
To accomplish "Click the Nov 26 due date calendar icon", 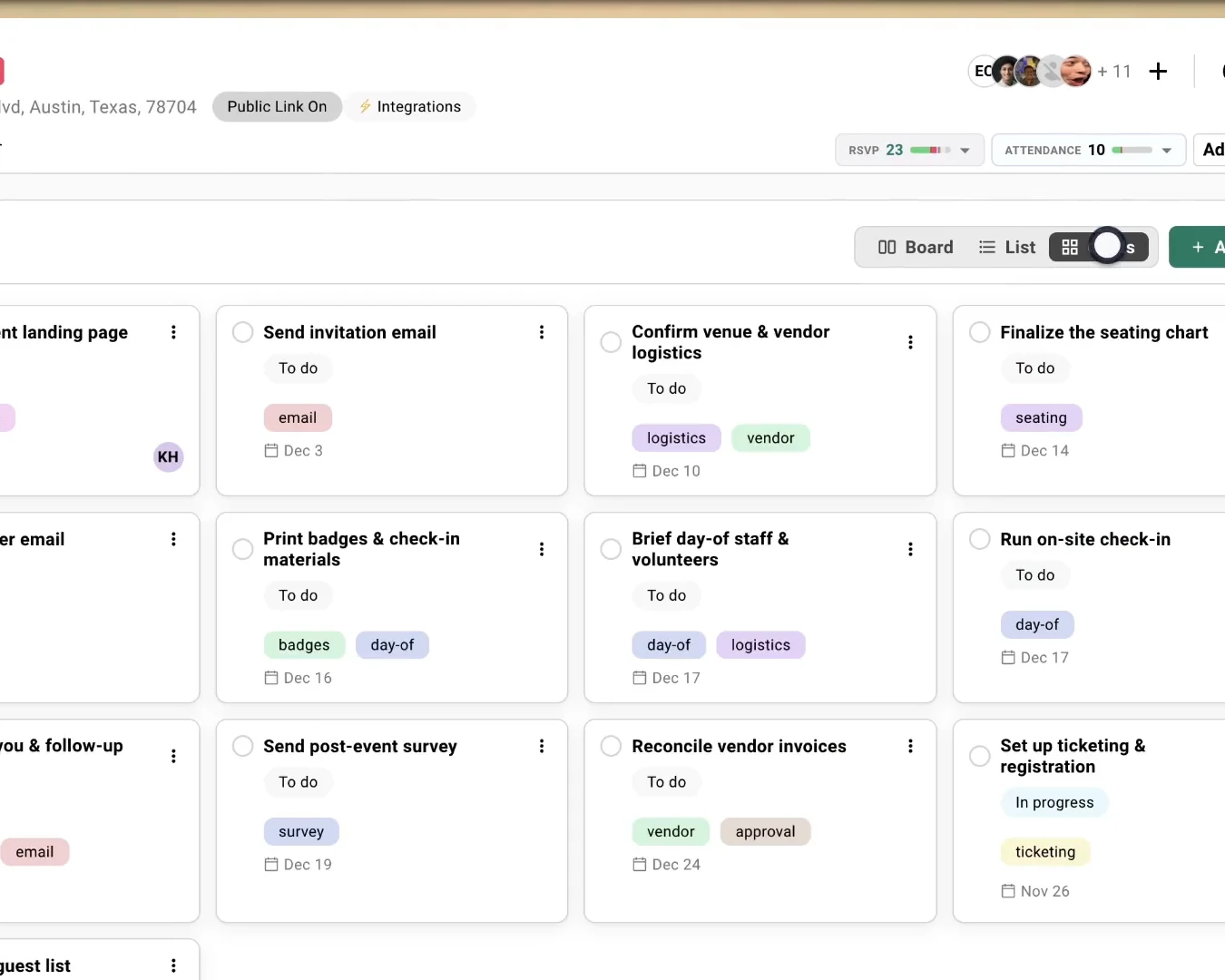I will [x=1008, y=891].
